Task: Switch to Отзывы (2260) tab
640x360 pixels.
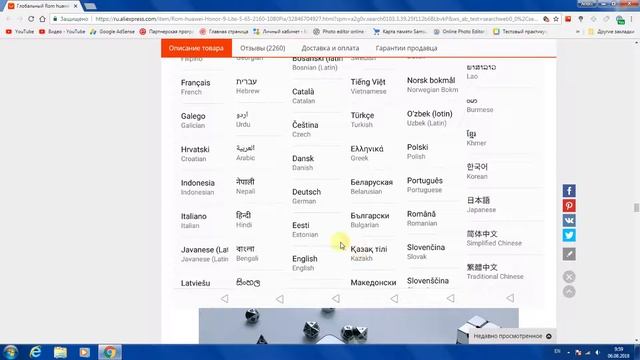Action: pyautogui.click(x=262, y=48)
